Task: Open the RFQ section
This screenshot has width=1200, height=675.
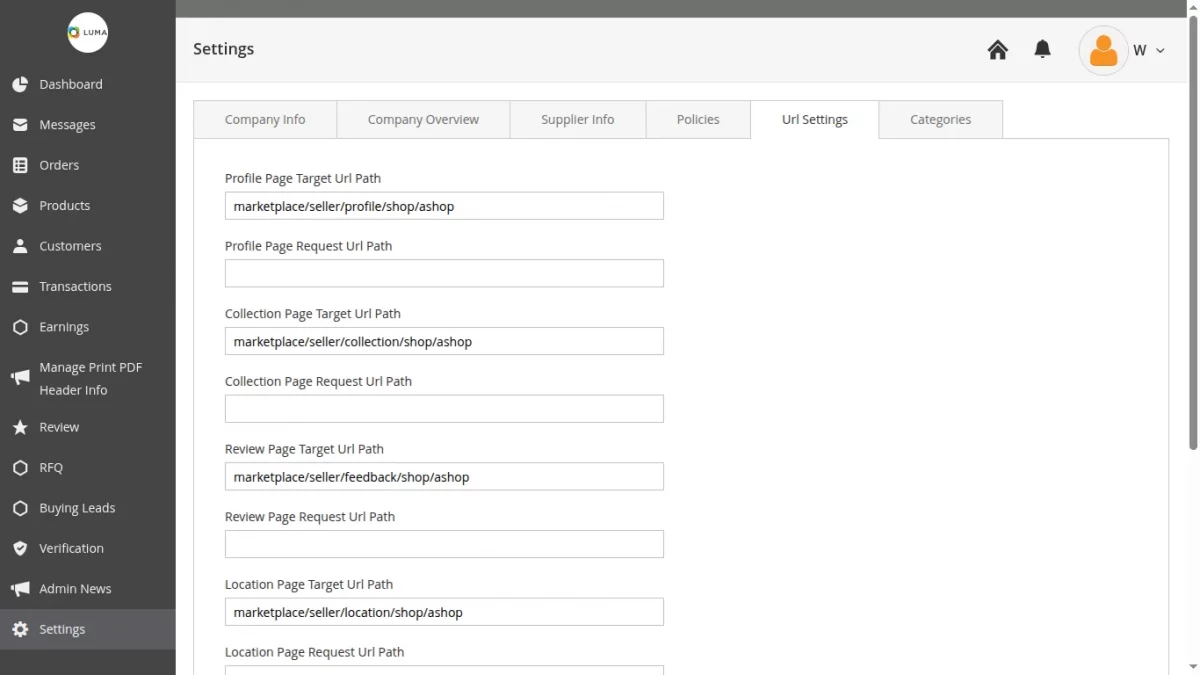Action: tap(20, 467)
